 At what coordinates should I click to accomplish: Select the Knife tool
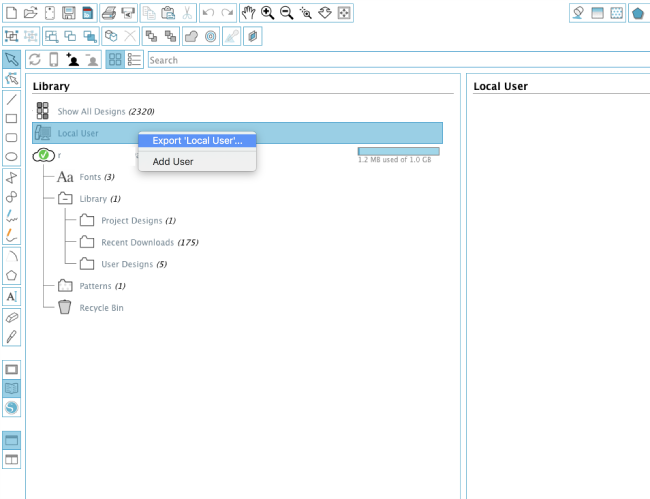12,337
